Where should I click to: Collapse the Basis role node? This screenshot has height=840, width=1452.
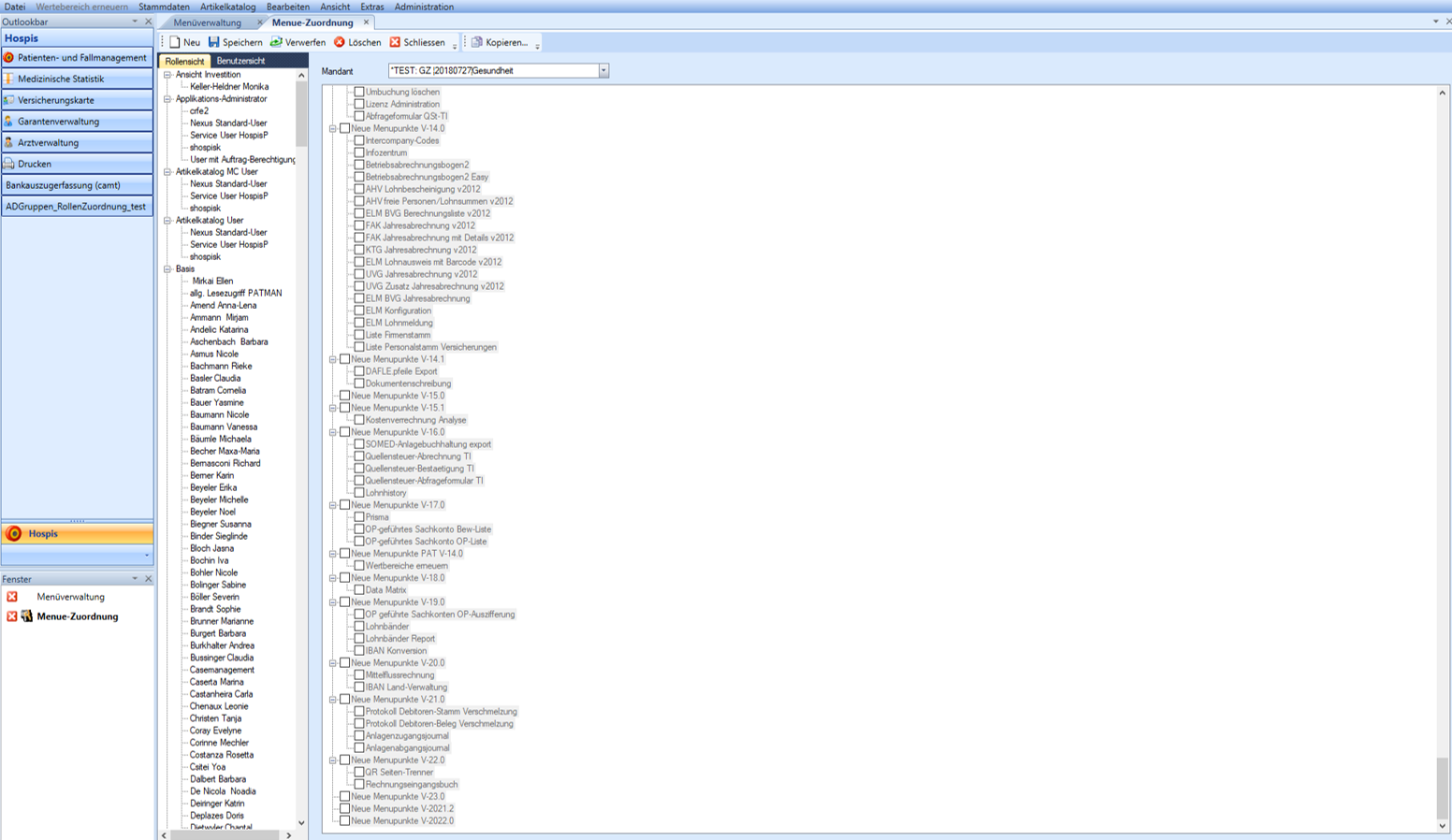168,269
